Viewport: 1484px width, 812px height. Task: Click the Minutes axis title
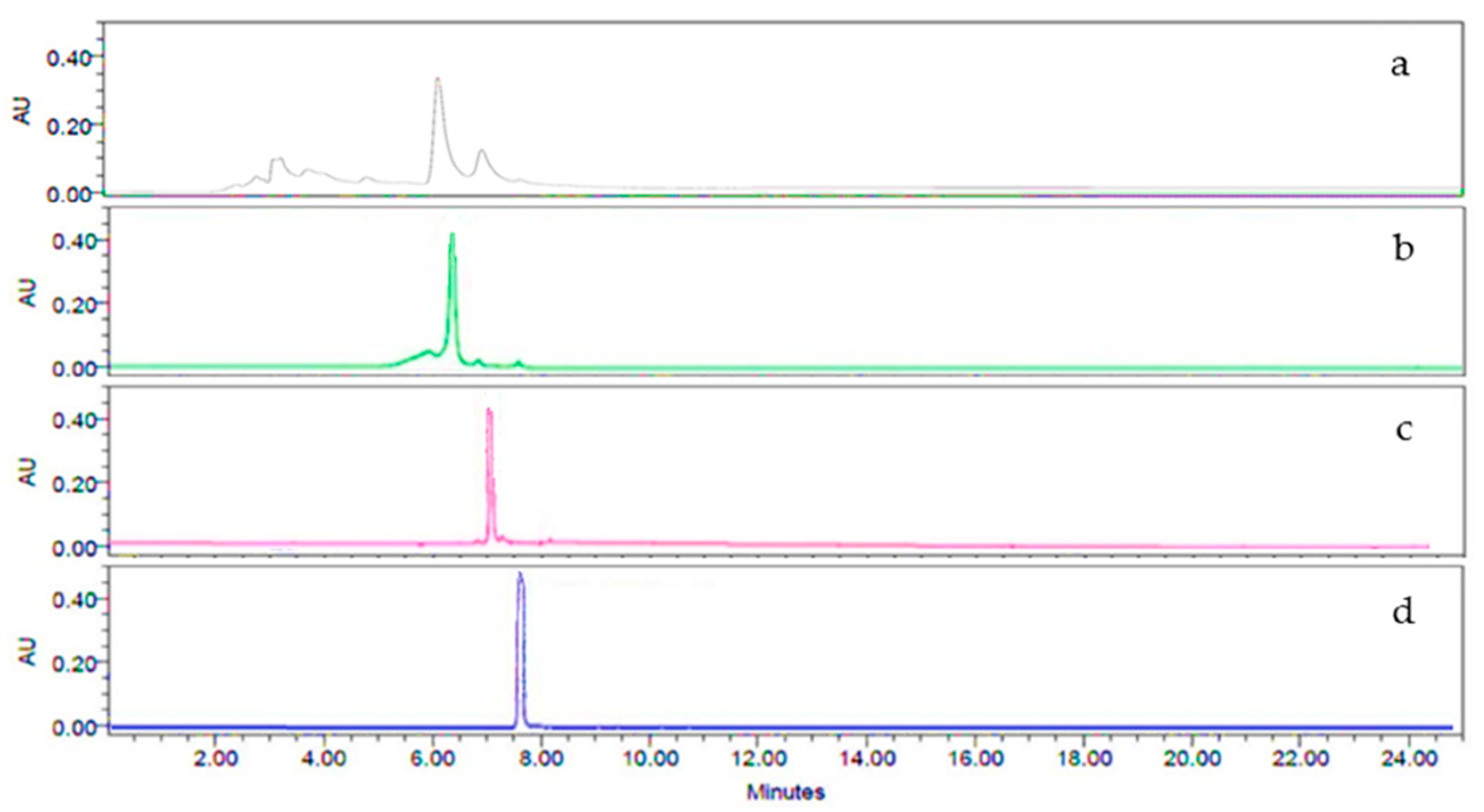[786, 792]
